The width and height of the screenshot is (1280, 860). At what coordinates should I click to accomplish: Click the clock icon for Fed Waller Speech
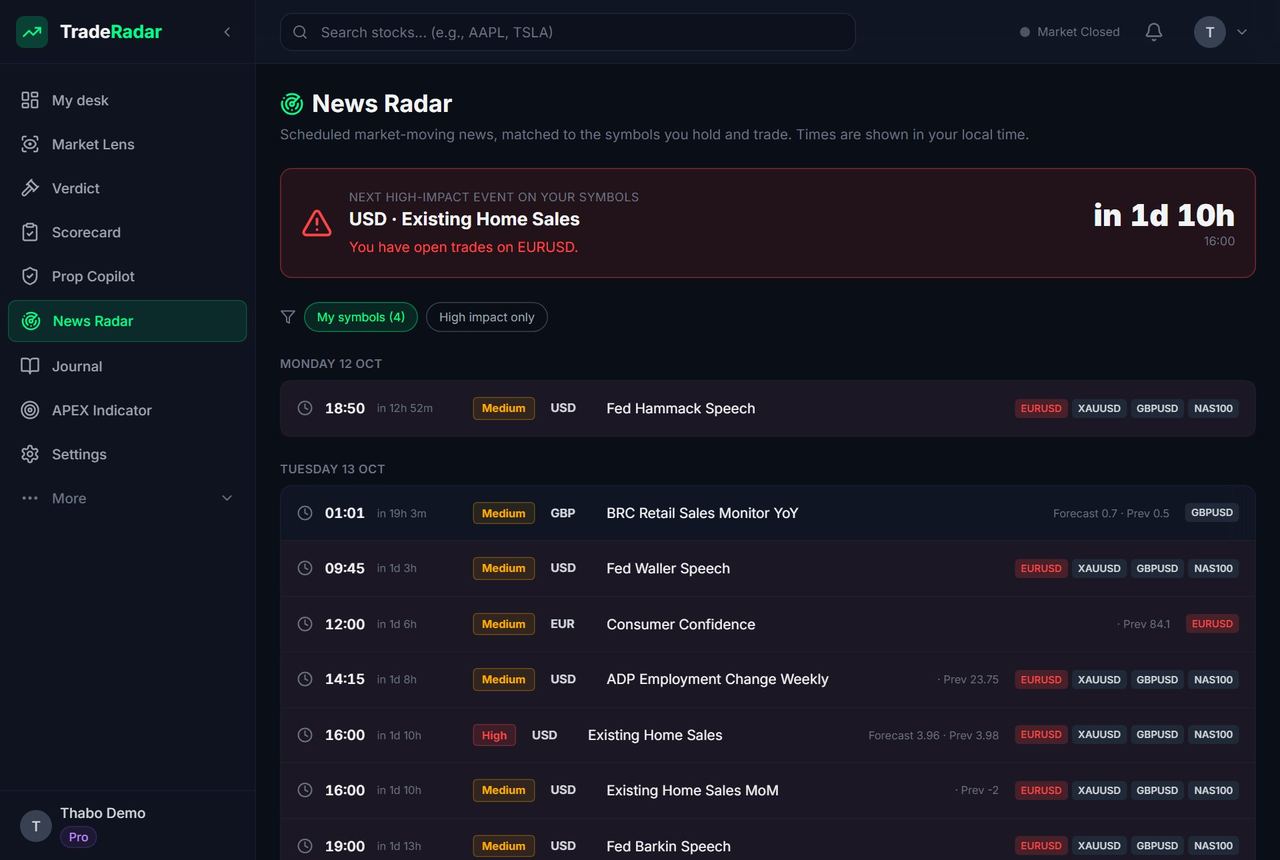[x=305, y=568]
